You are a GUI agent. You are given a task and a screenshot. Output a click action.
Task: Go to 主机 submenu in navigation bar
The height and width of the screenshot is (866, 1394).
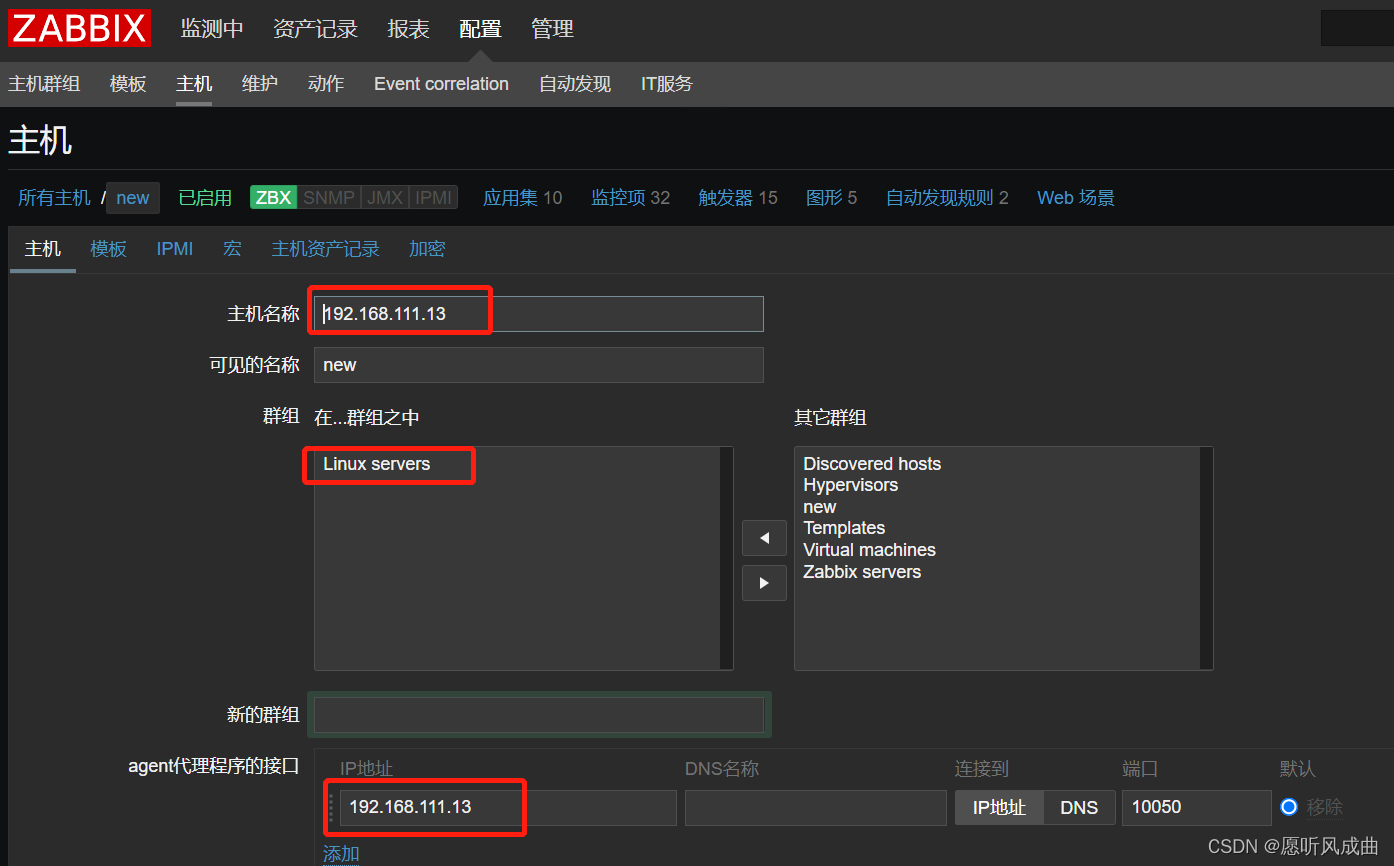click(194, 84)
